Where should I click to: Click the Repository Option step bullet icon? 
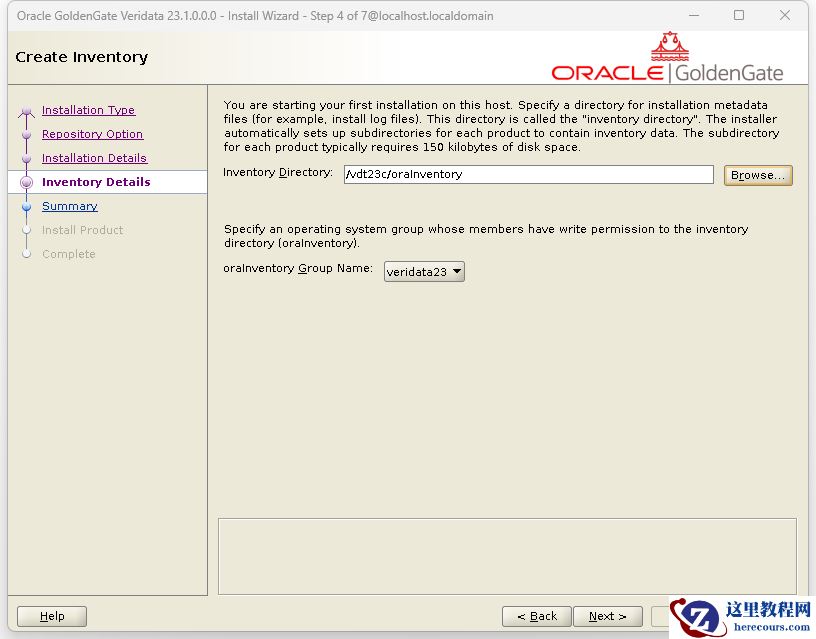coord(27,135)
